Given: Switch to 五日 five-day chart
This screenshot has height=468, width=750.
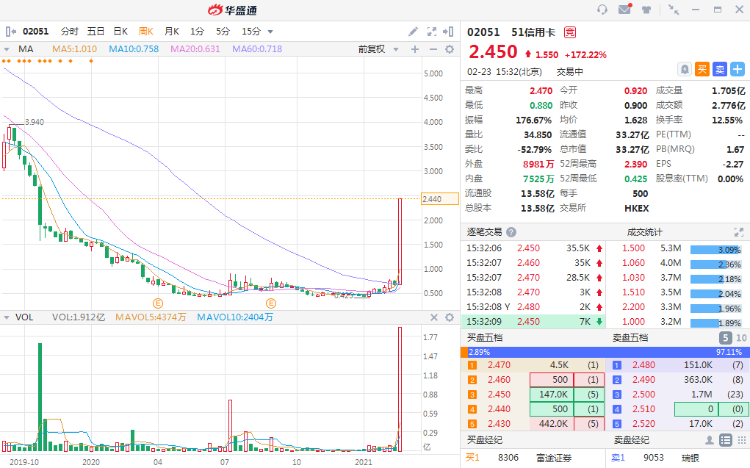Looking at the screenshot, I should (96, 32).
